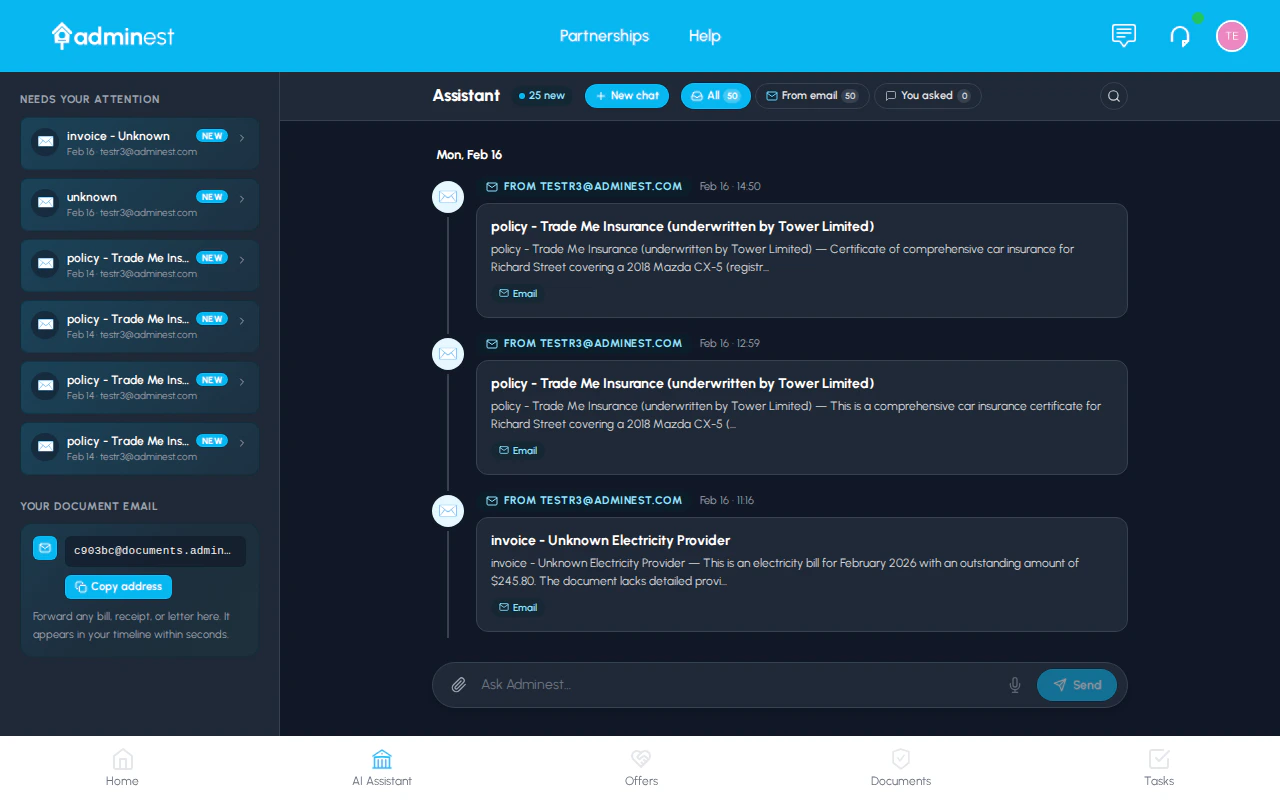Click the 'Feb 16 · 12:59' timestamp

point(730,344)
